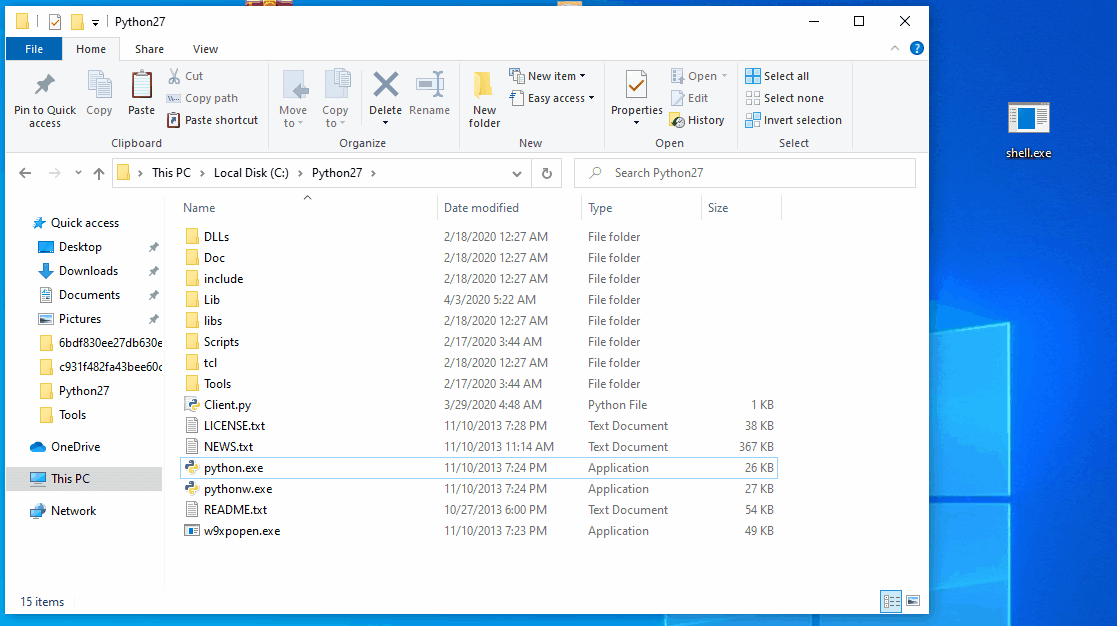The image size is (1117, 626).
Task: Open OneDrive in navigation pane
Action: 75,447
